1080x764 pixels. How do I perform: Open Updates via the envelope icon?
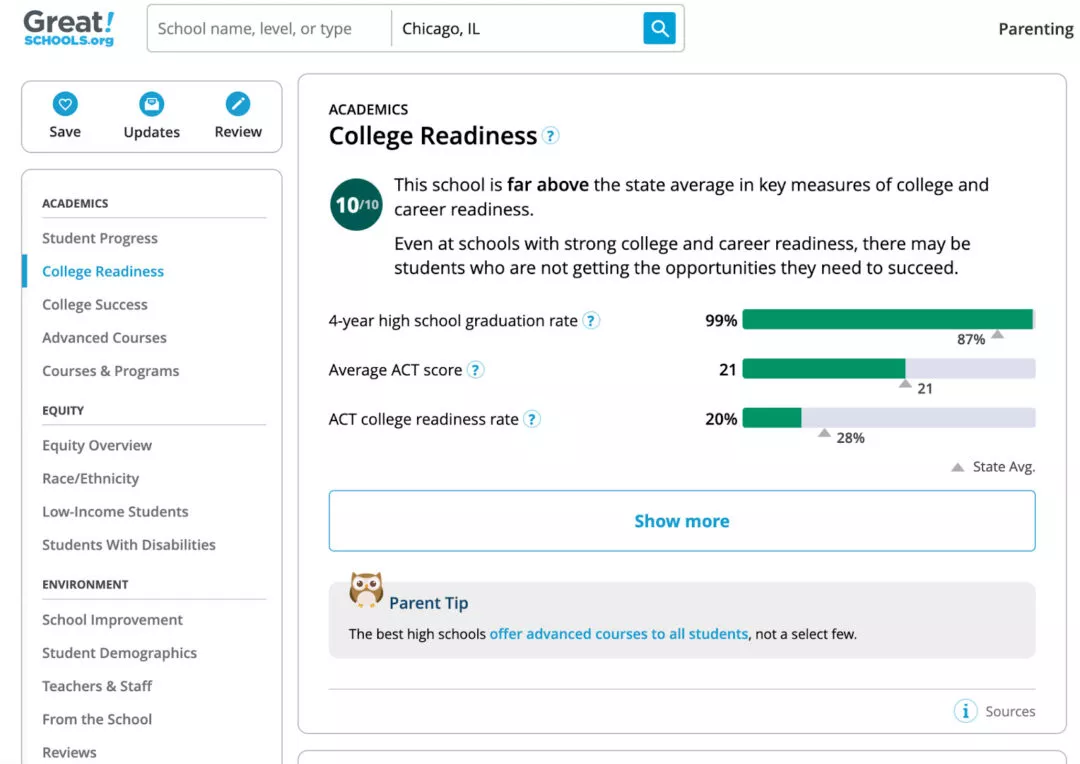point(152,104)
